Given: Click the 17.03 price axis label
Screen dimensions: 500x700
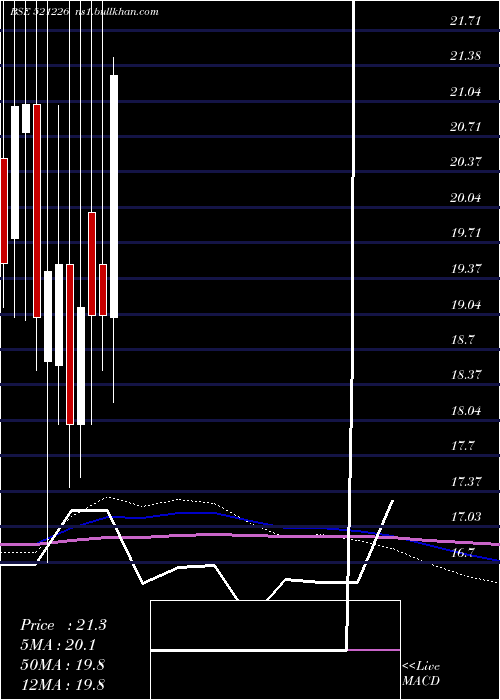Looking at the screenshot, I should tap(466, 517).
